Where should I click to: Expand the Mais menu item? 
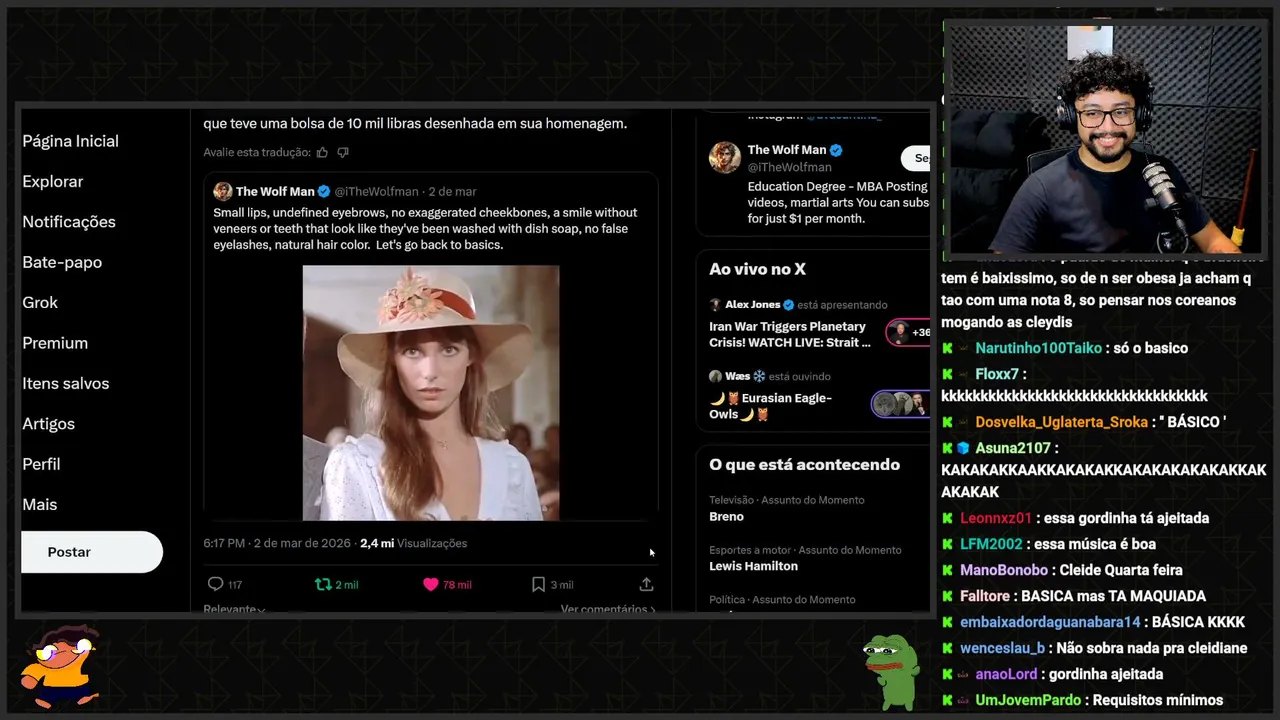tap(40, 504)
